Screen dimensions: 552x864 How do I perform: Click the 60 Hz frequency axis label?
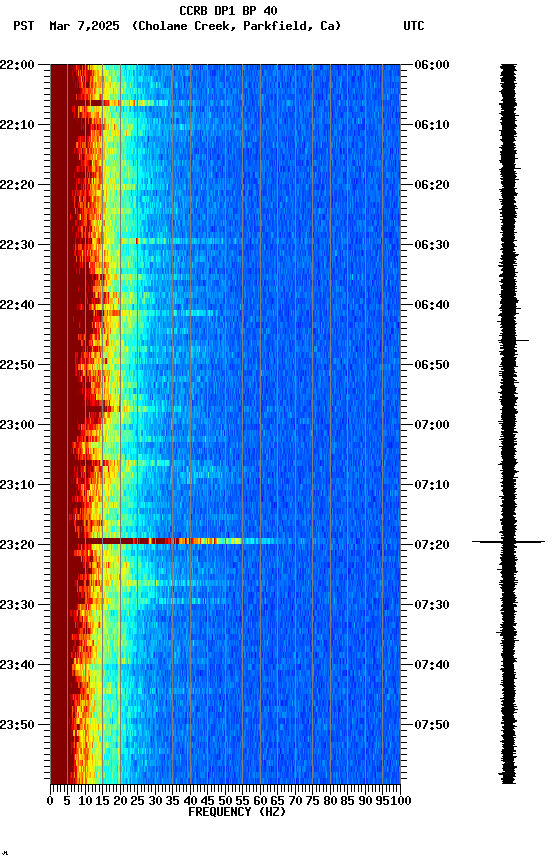260,802
